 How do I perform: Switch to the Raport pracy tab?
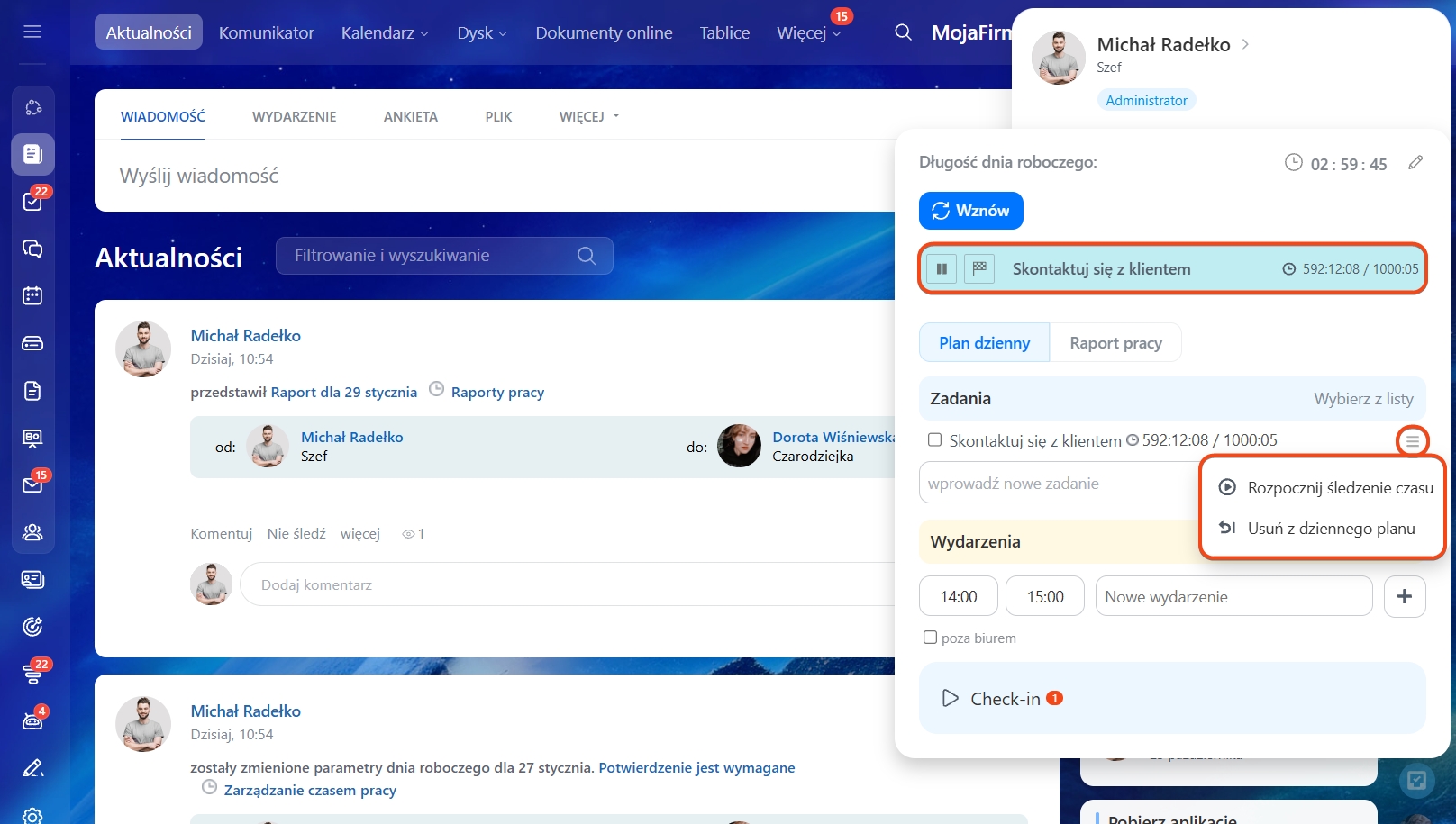coord(1115,343)
